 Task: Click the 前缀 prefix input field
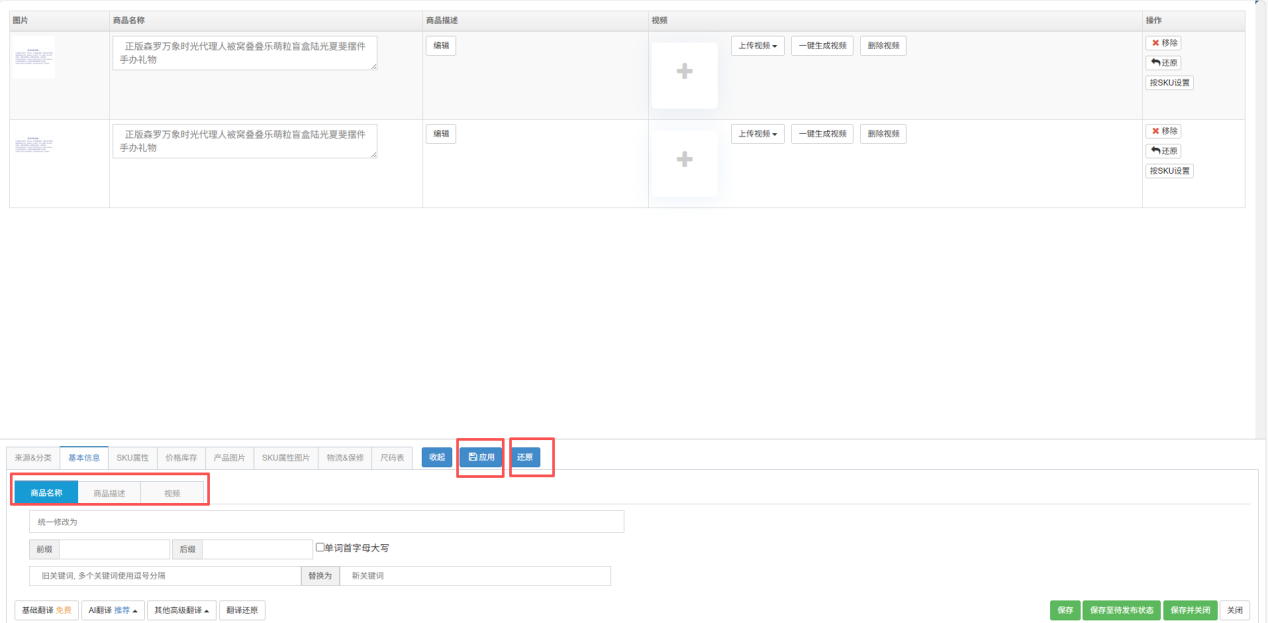(114, 549)
